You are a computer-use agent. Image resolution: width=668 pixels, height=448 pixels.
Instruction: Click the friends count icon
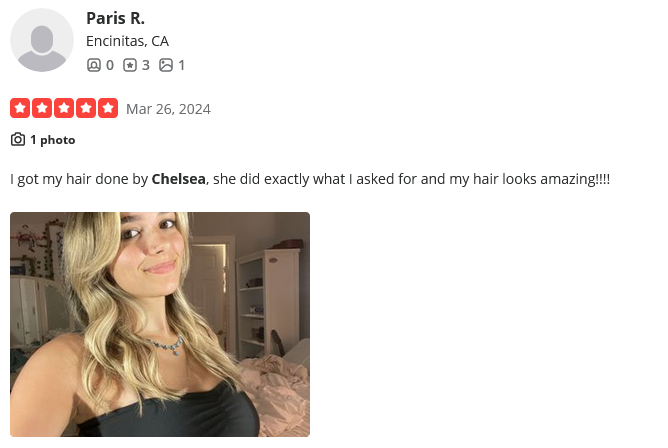click(94, 65)
